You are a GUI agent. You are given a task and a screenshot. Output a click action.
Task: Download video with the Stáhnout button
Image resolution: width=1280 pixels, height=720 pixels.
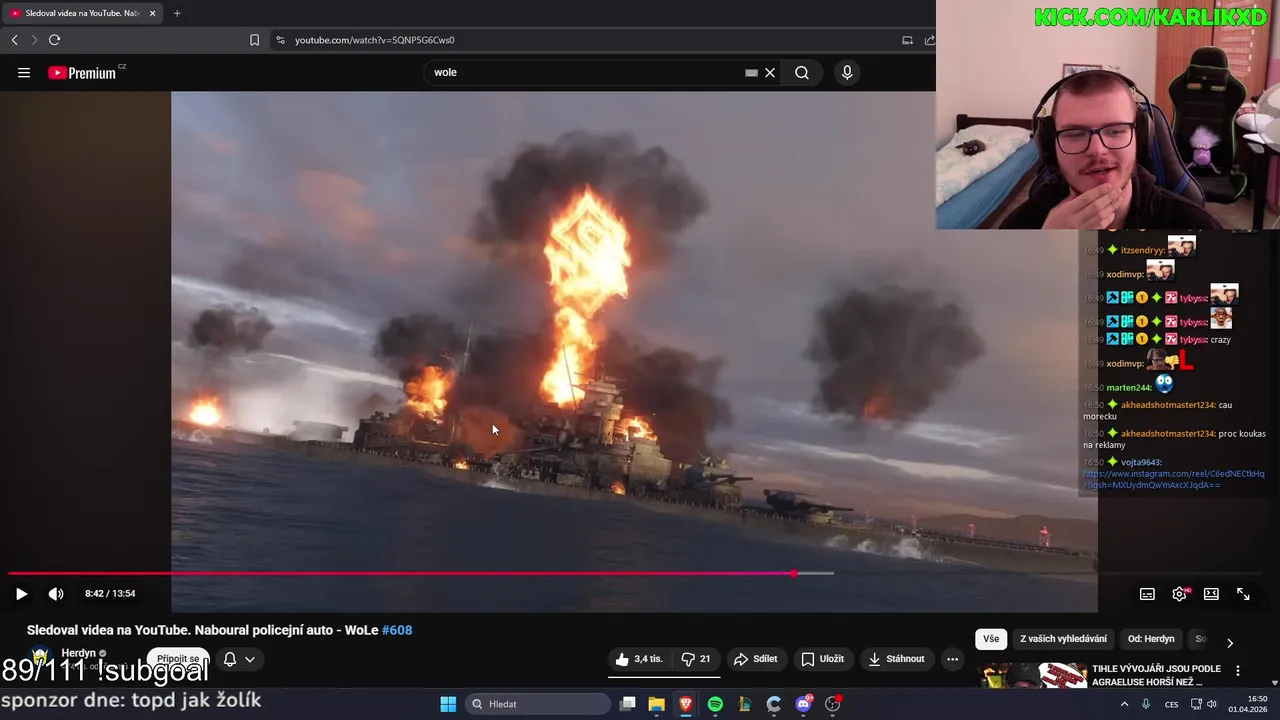[897, 659]
